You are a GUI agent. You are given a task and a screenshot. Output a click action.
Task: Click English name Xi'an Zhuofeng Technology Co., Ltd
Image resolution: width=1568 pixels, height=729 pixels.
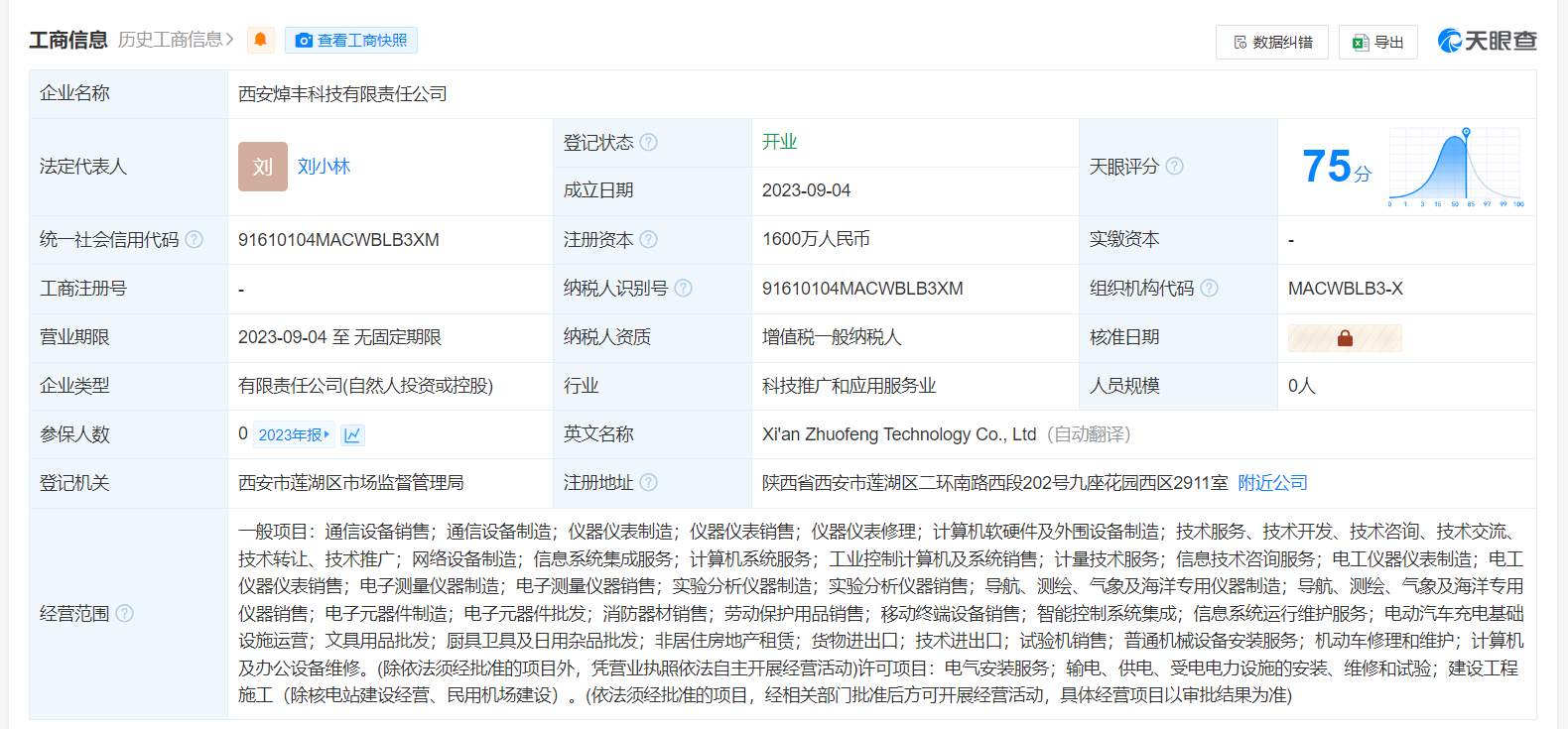coord(899,434)
